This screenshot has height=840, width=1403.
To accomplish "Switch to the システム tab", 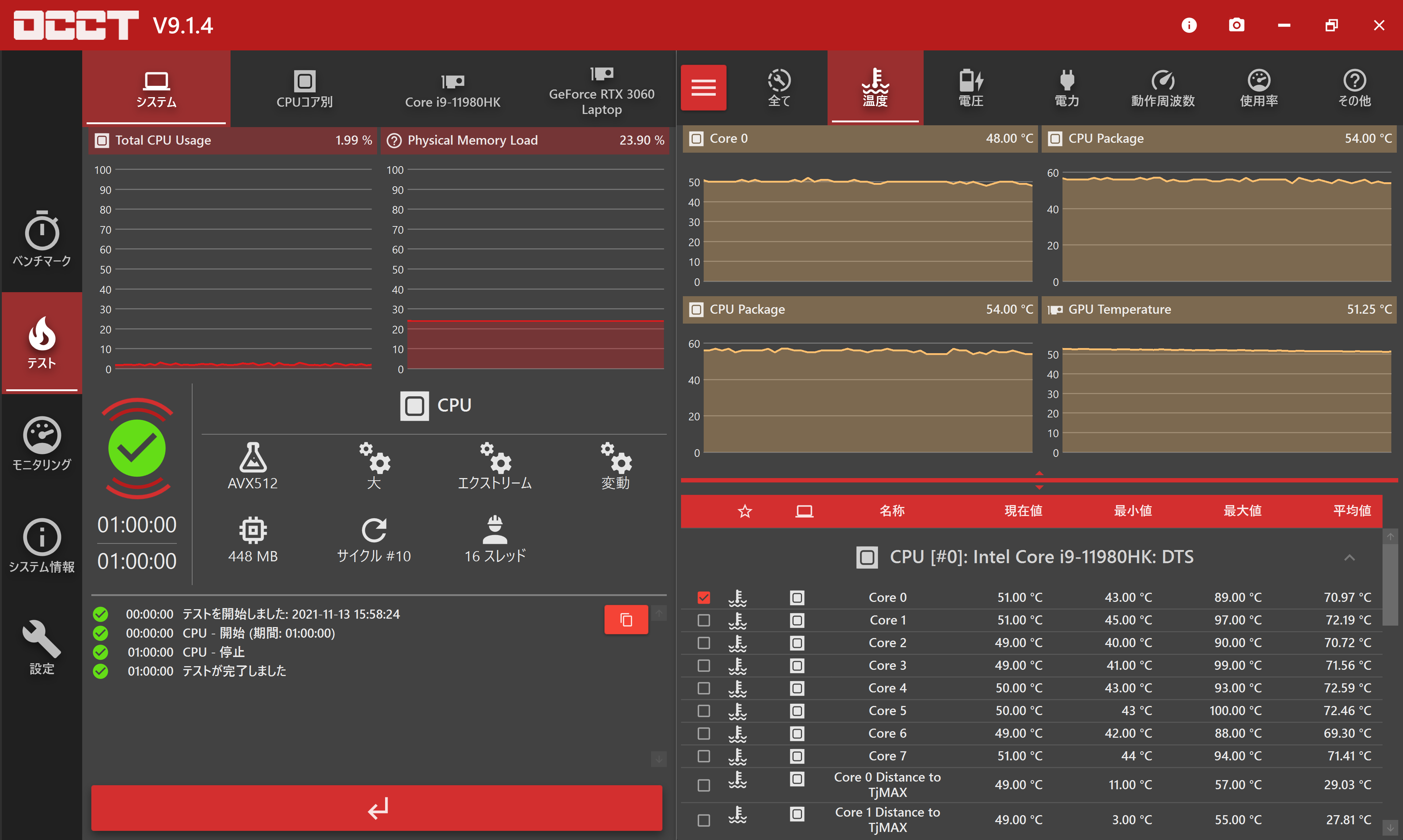I will pos(156,88).
